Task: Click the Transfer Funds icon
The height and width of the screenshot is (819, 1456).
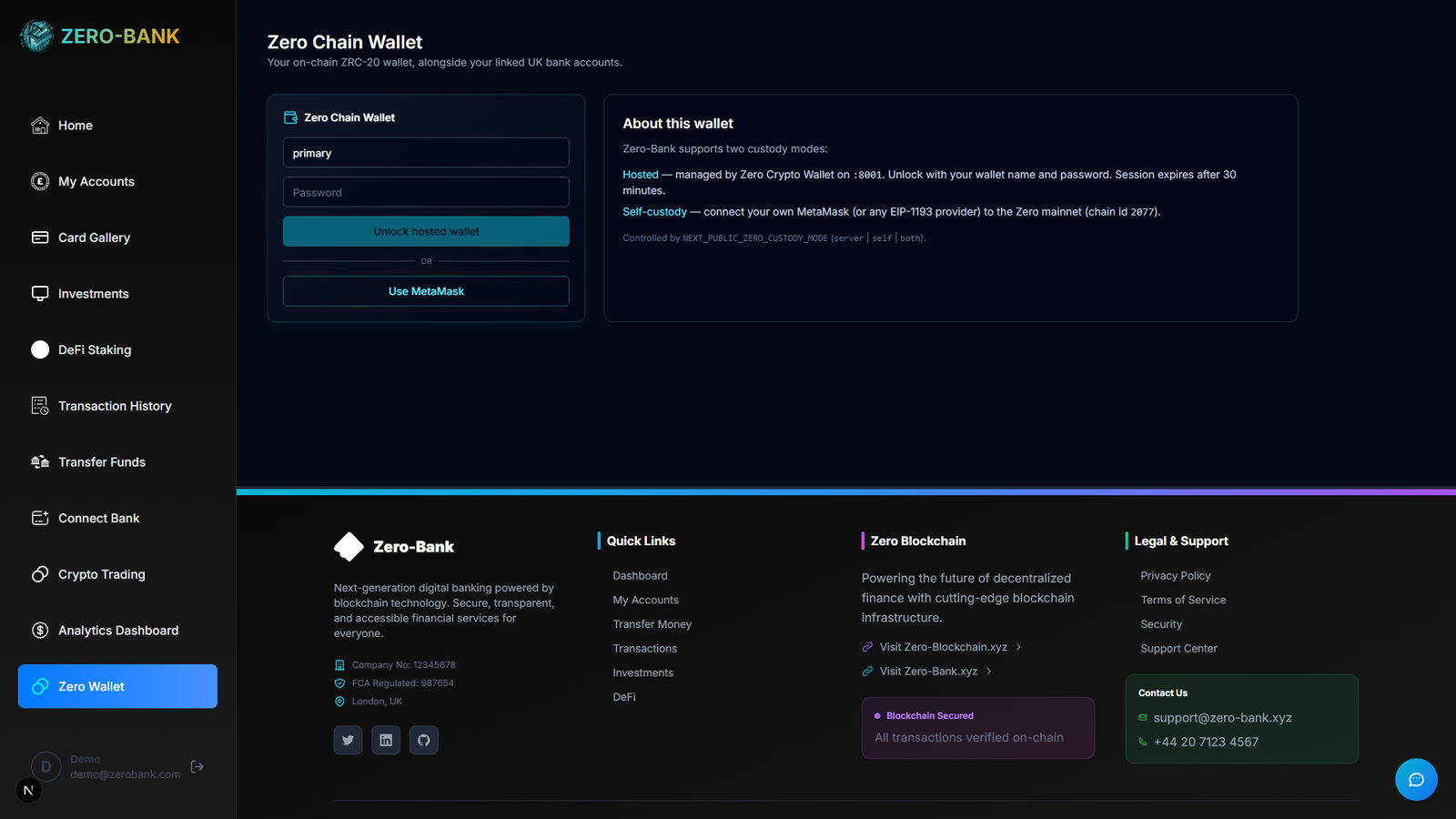Action: 40,462
